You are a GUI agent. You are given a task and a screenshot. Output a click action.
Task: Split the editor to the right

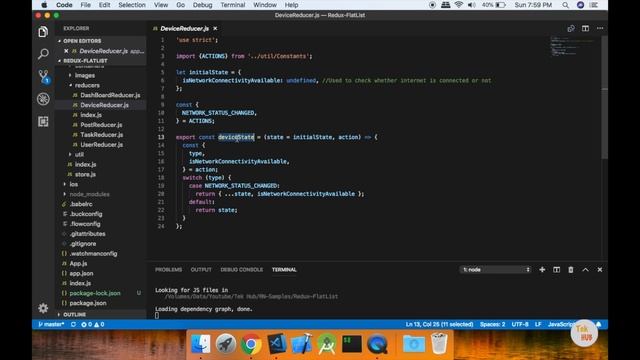(585, 28)
